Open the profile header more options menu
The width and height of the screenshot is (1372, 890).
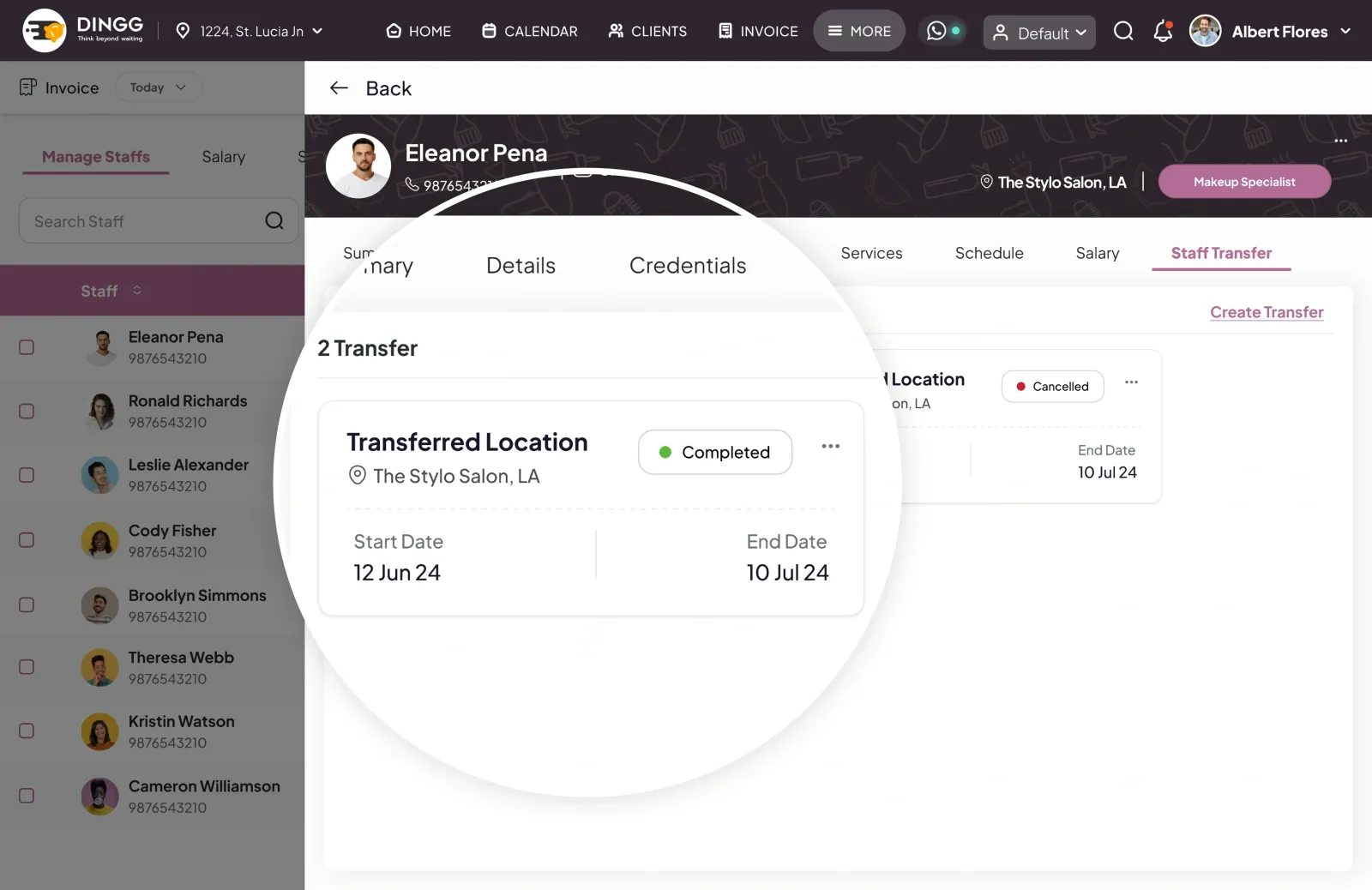click(x=1341, y=141)
